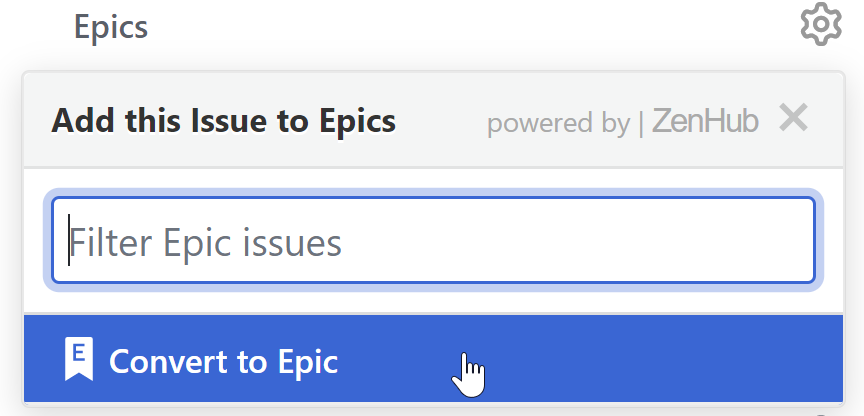
Task: Expand the Epics section via its gear
Action: pos(821,24)
